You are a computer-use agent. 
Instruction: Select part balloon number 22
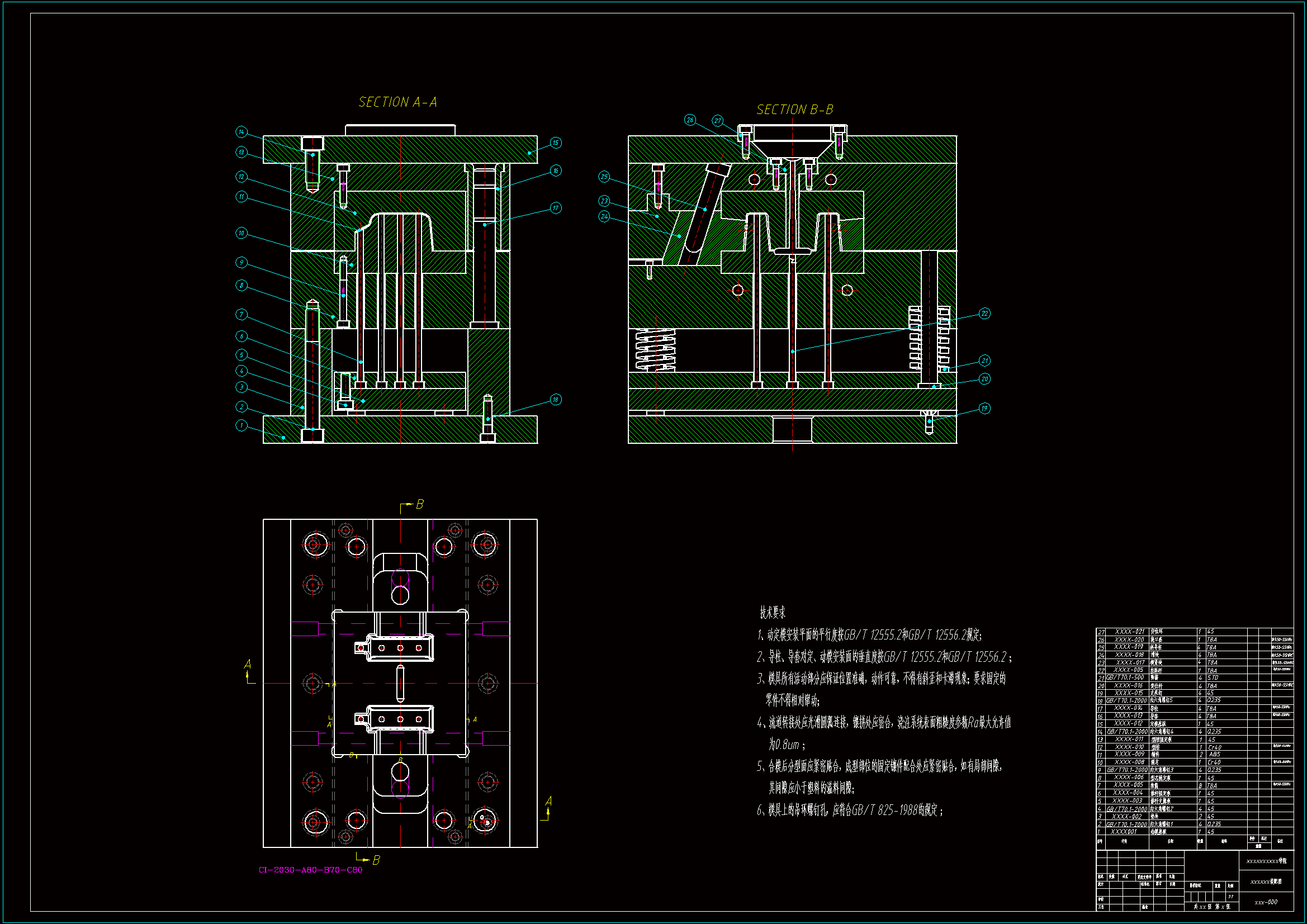tap(984, 314)
